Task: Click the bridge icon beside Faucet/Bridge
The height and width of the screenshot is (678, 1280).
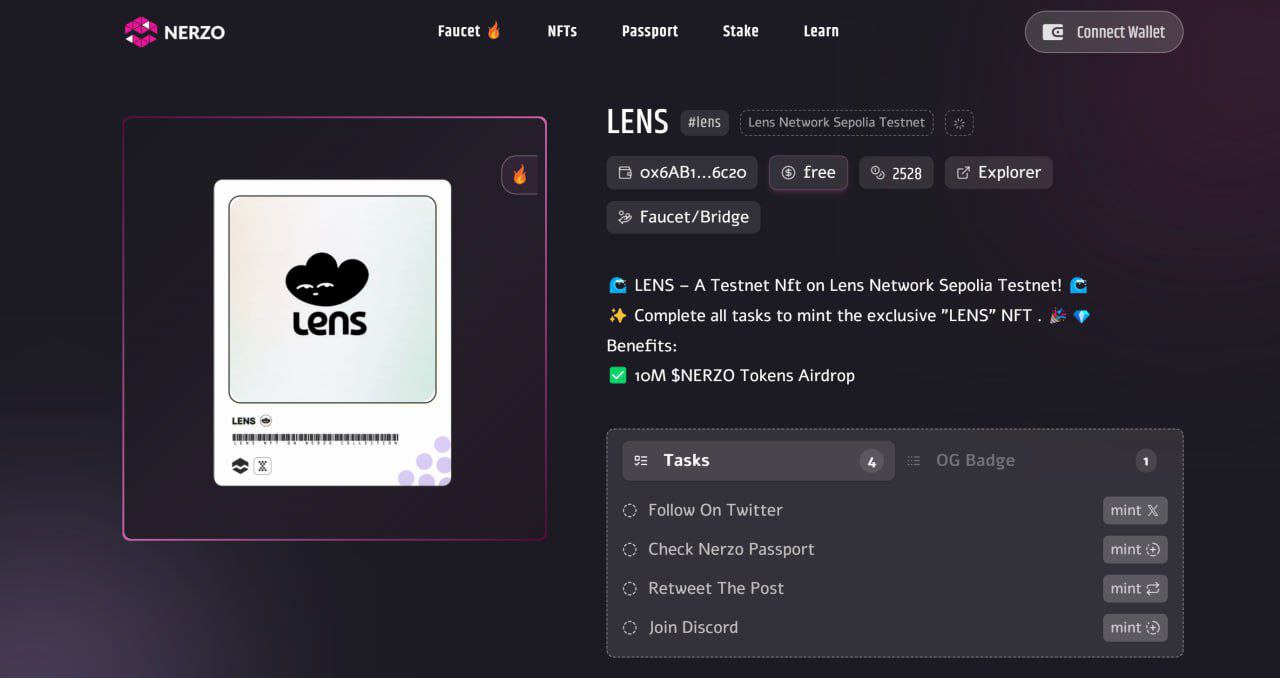Action: click(625, 217)
